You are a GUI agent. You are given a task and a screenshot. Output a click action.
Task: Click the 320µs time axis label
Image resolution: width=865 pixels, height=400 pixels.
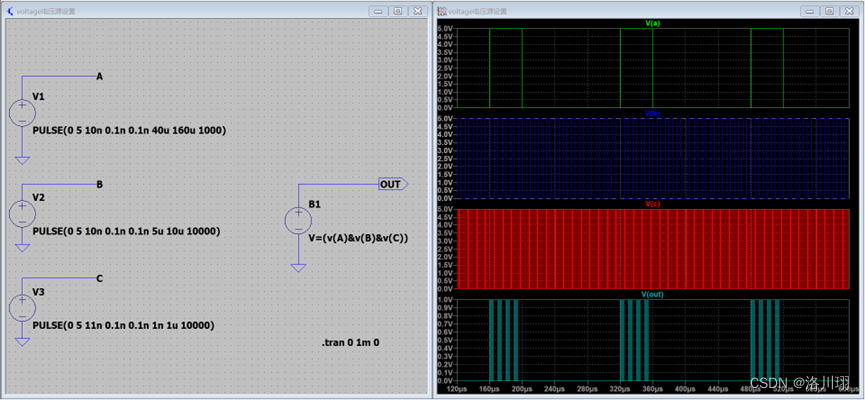pos(620,388)
